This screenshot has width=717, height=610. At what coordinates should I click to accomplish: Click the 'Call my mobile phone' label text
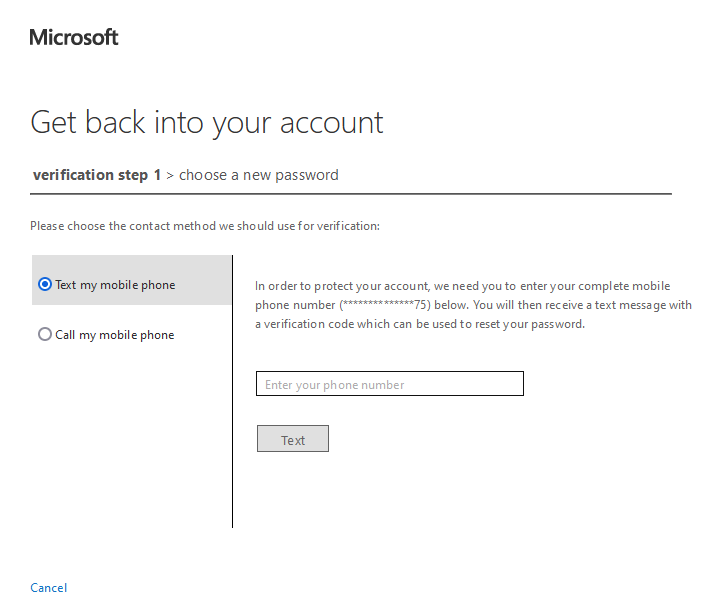[115, 335]
